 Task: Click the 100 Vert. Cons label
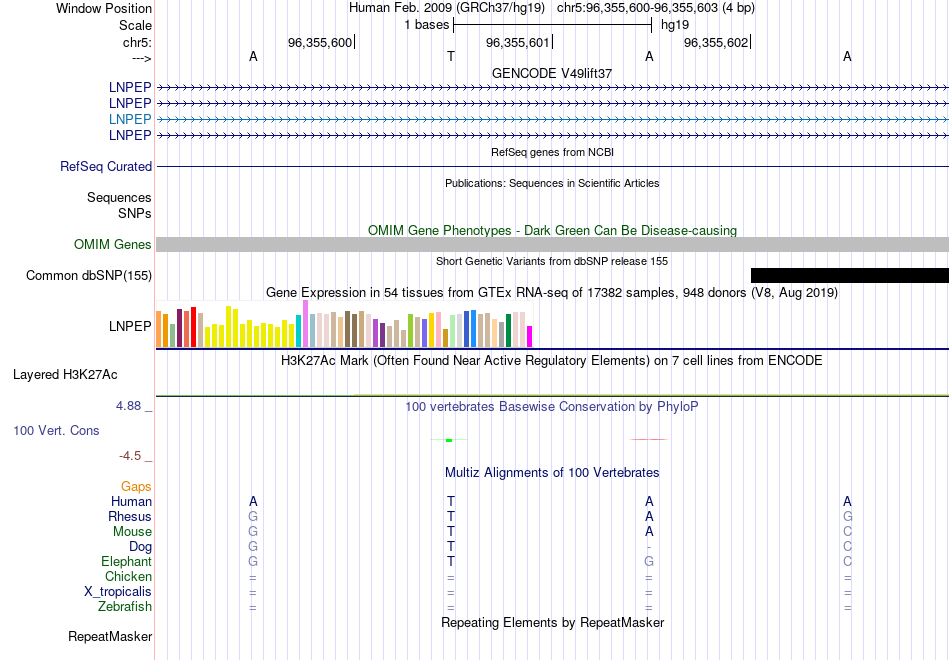pos(56,430)
